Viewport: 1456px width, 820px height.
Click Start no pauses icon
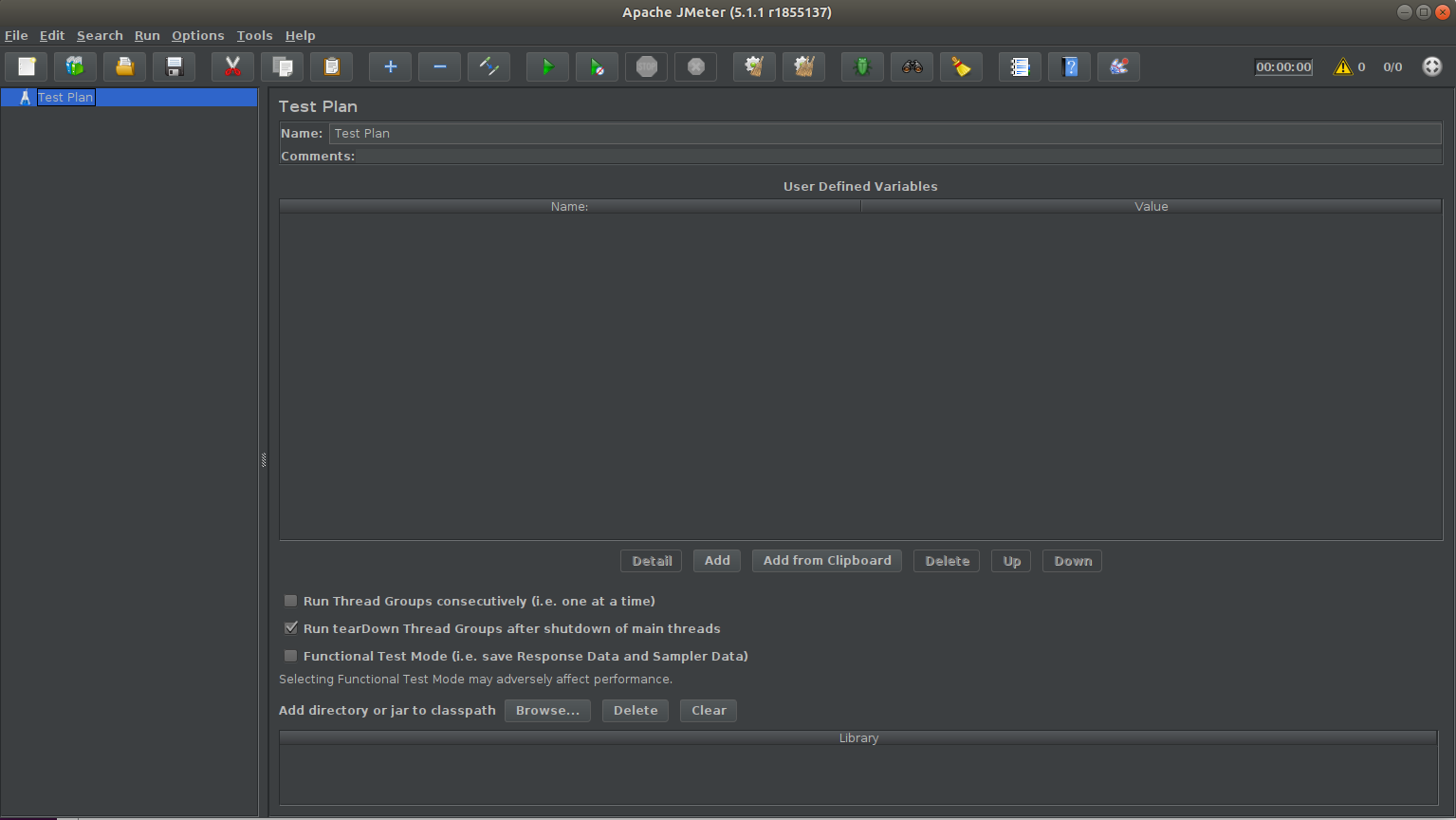(x=598, y=66)
